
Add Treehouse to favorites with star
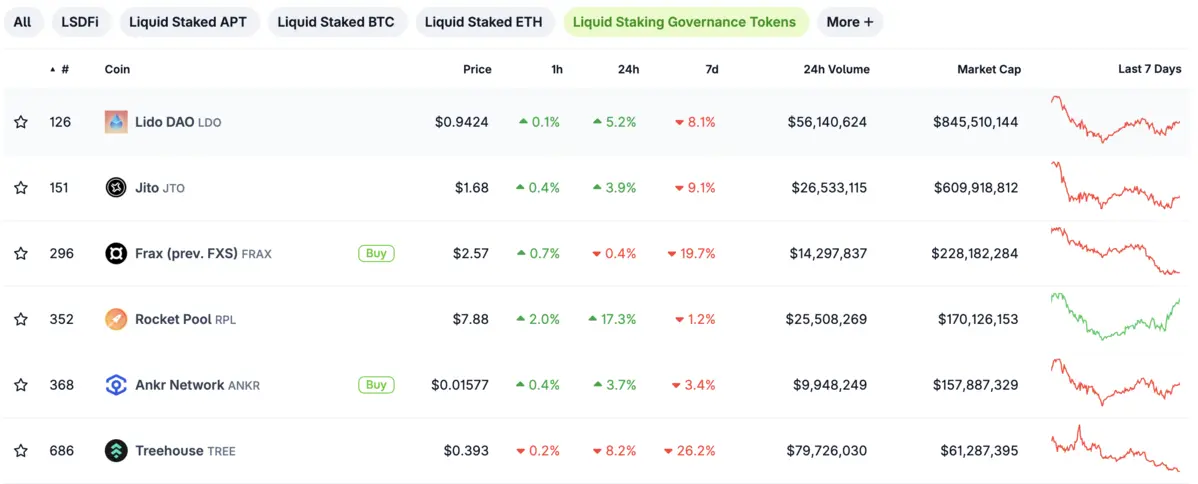pos(21,451)
